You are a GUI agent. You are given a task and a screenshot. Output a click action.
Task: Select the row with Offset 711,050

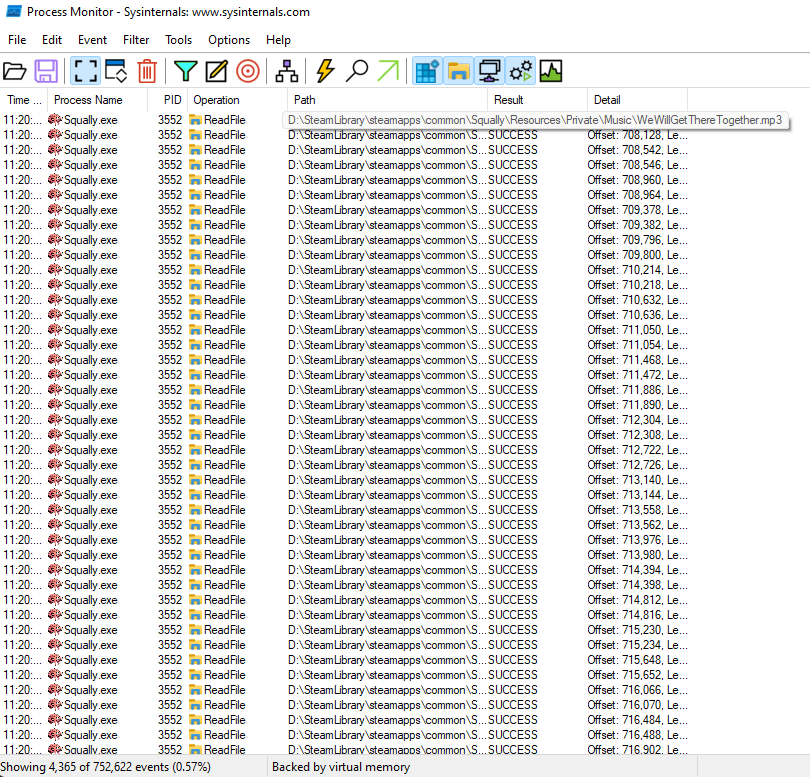pos(345,330)
